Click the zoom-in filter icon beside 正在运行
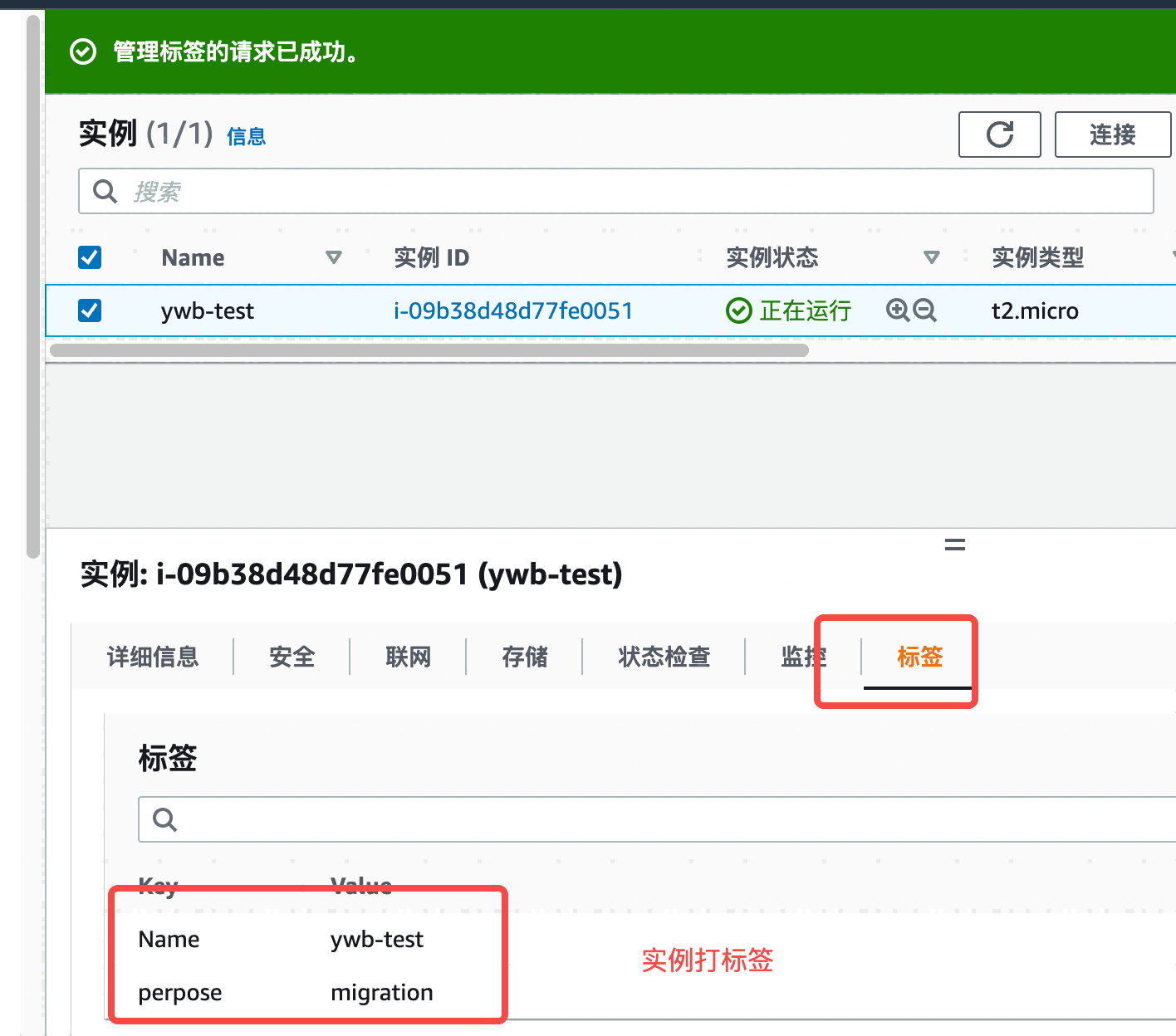 898,310
